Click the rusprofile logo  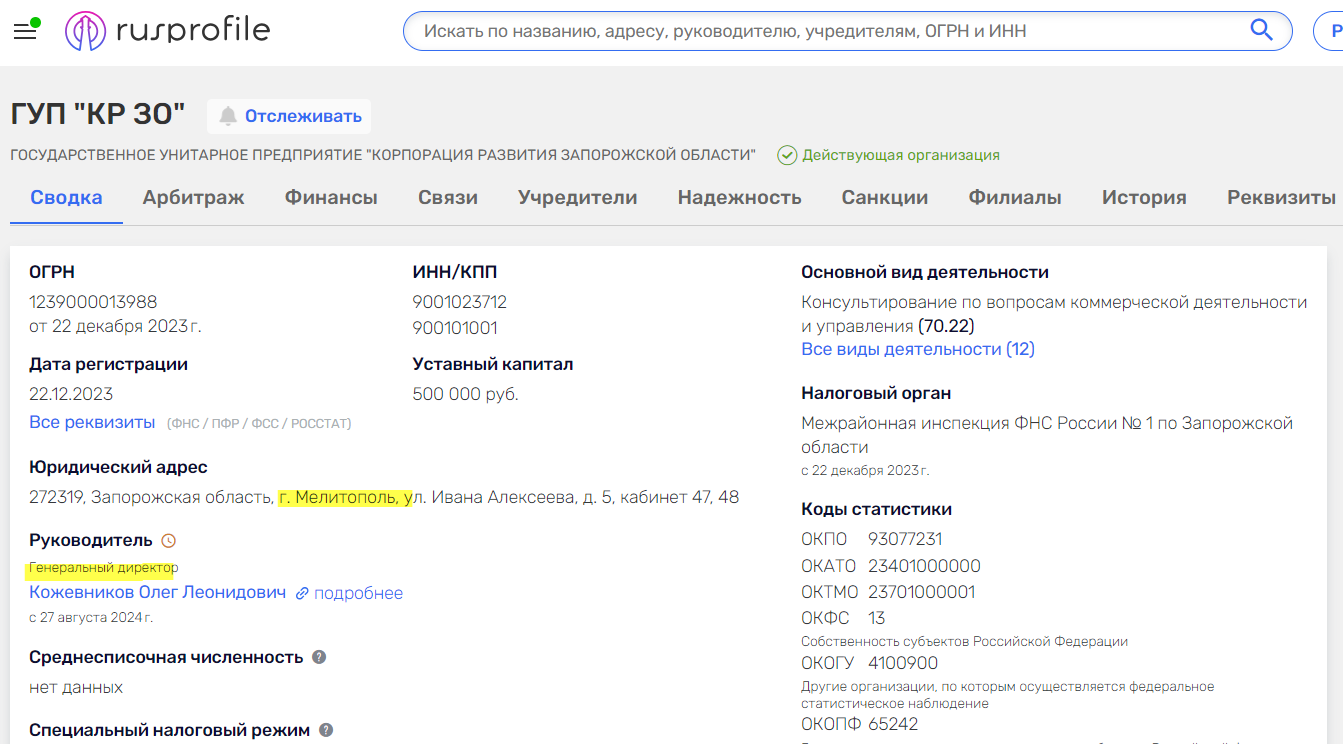pos(168,31)
